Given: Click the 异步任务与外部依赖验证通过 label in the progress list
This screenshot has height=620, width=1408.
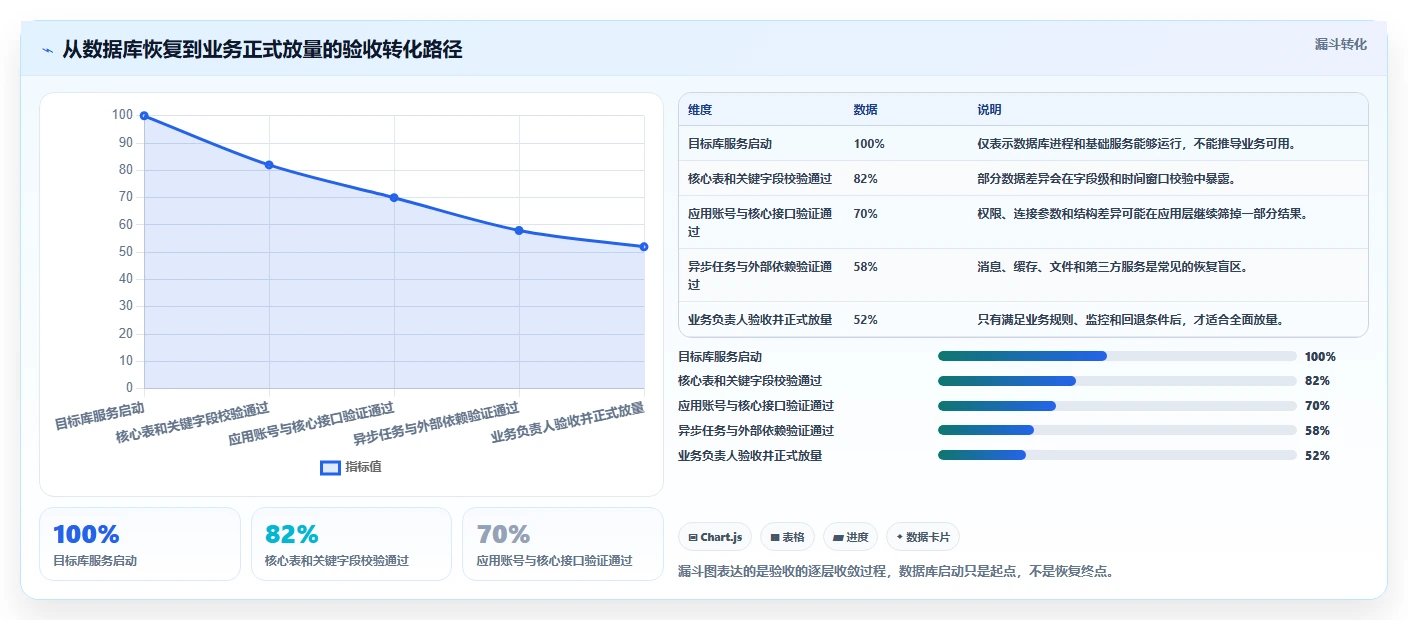Looking at the screenshot, I should tap(756, 431).
